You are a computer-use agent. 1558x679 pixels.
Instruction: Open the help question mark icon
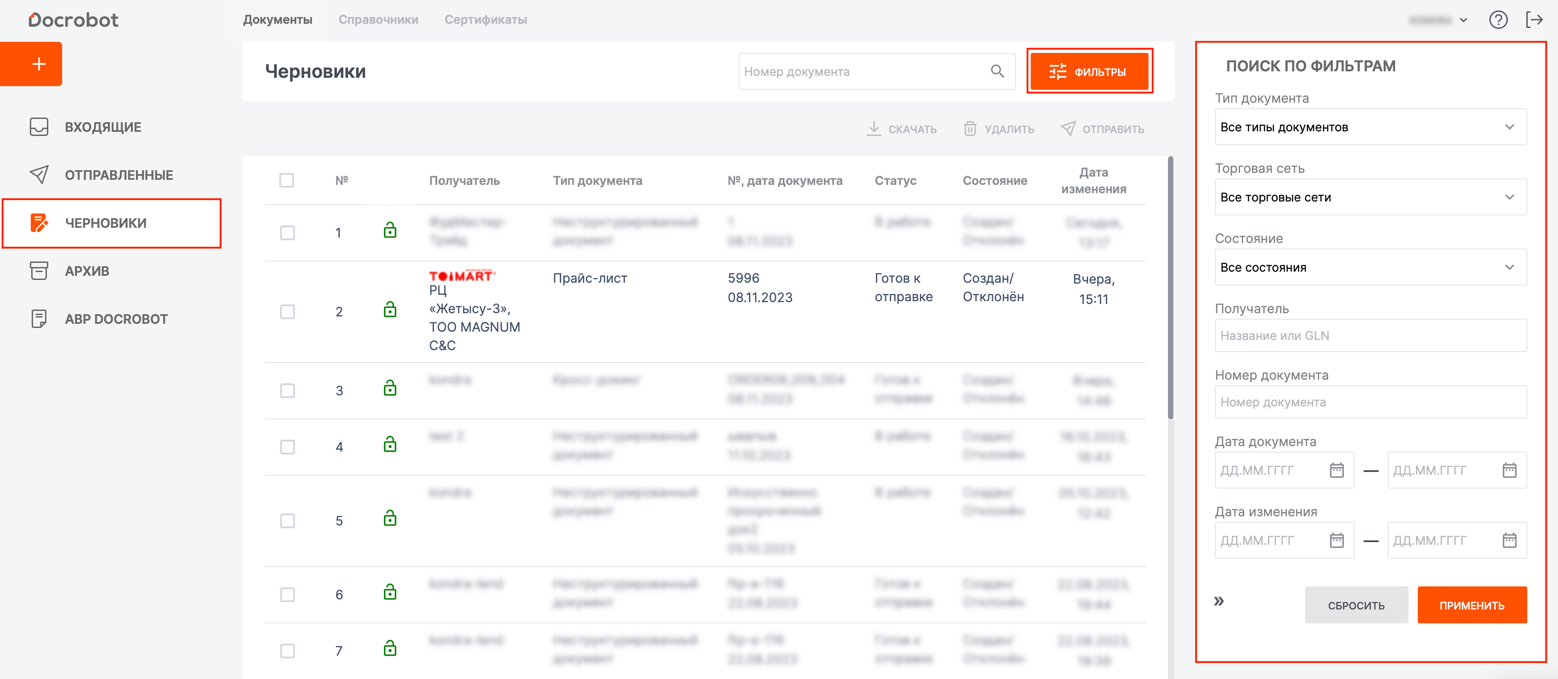[1498, 20]
